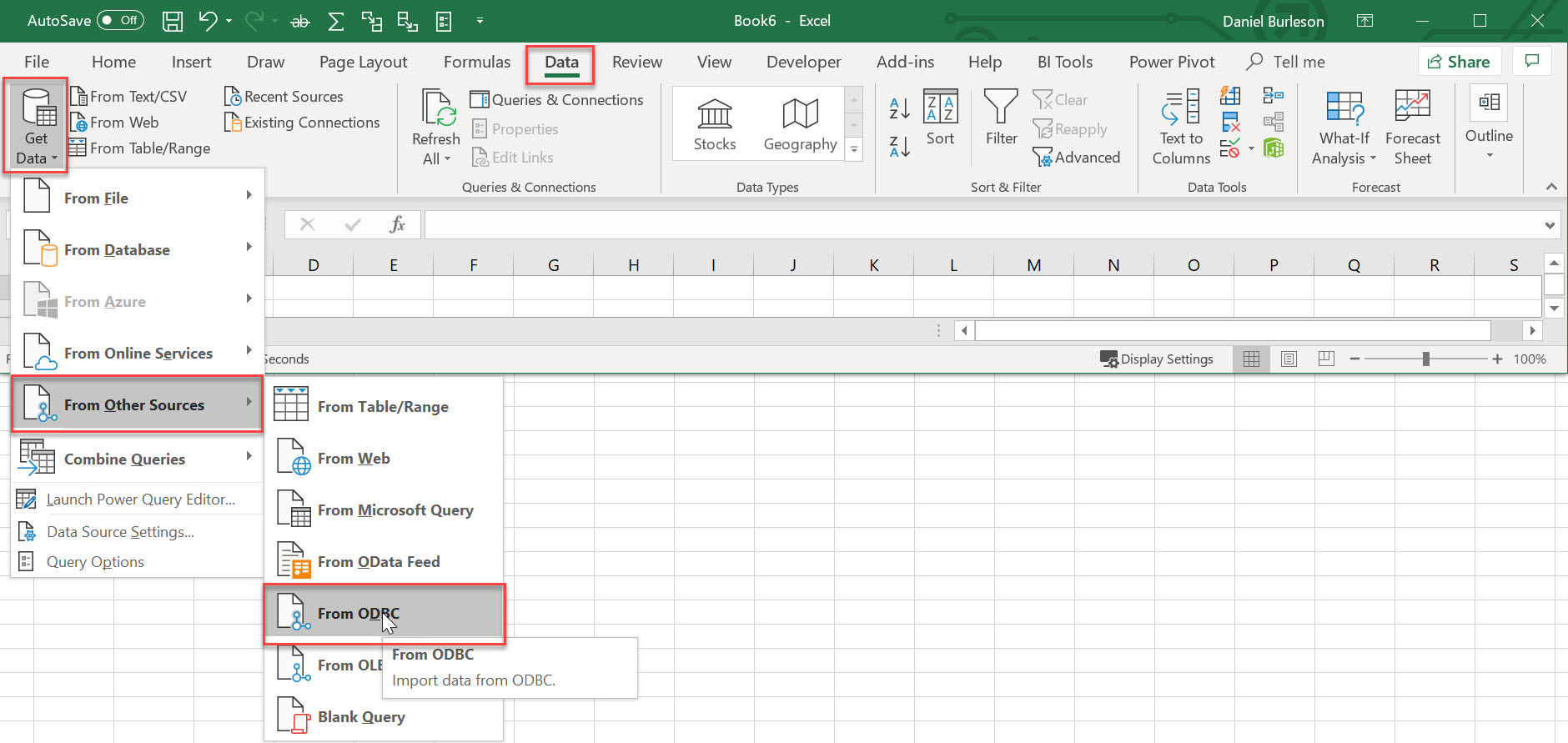This screenshot has height=743, width=1568.
Task: Toggle Queries & Connections pane
Action: point(557,100)
